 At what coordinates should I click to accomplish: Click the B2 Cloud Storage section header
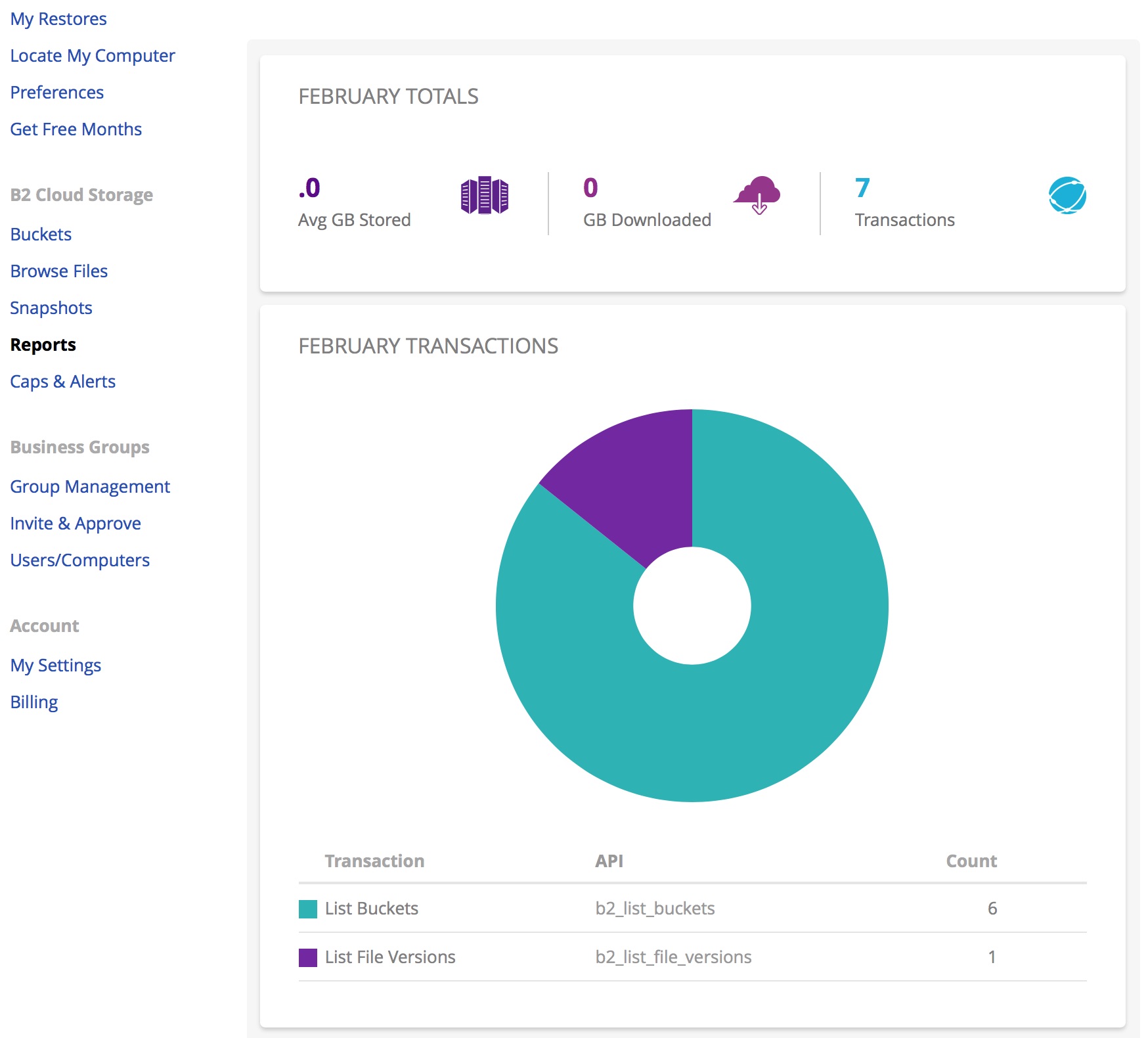(81, 195)
